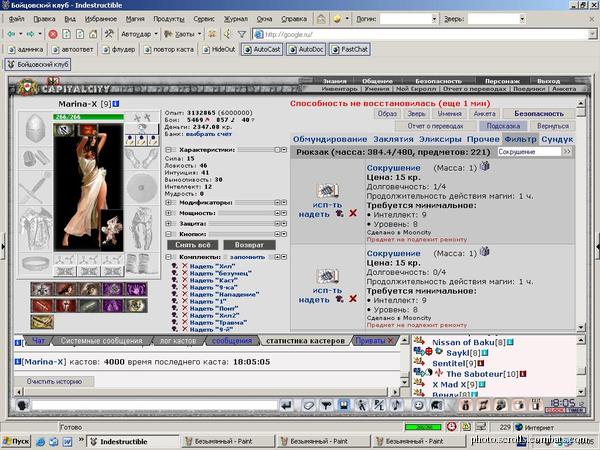The image size is (600, 450).
Task: Click the funnel filter icon in toolbar
Action: (x=242, y=34)
